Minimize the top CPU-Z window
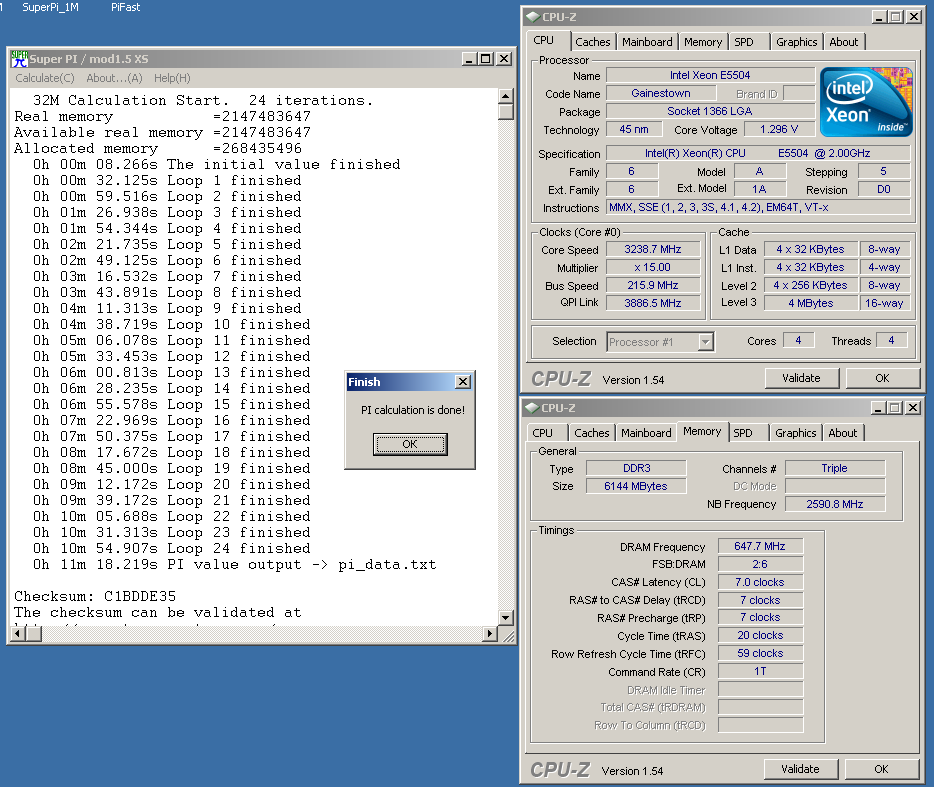The width and height of the screenshot is (934, 787). click(x=879, y=17)
